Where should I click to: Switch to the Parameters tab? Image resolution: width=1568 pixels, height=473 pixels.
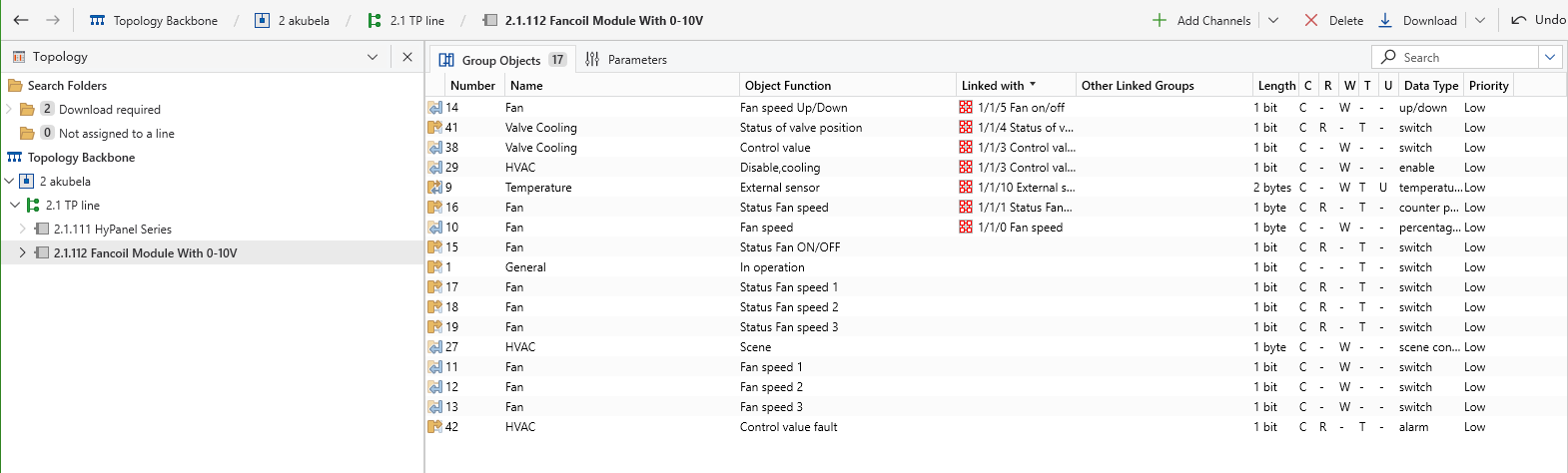tap(626, 60)
